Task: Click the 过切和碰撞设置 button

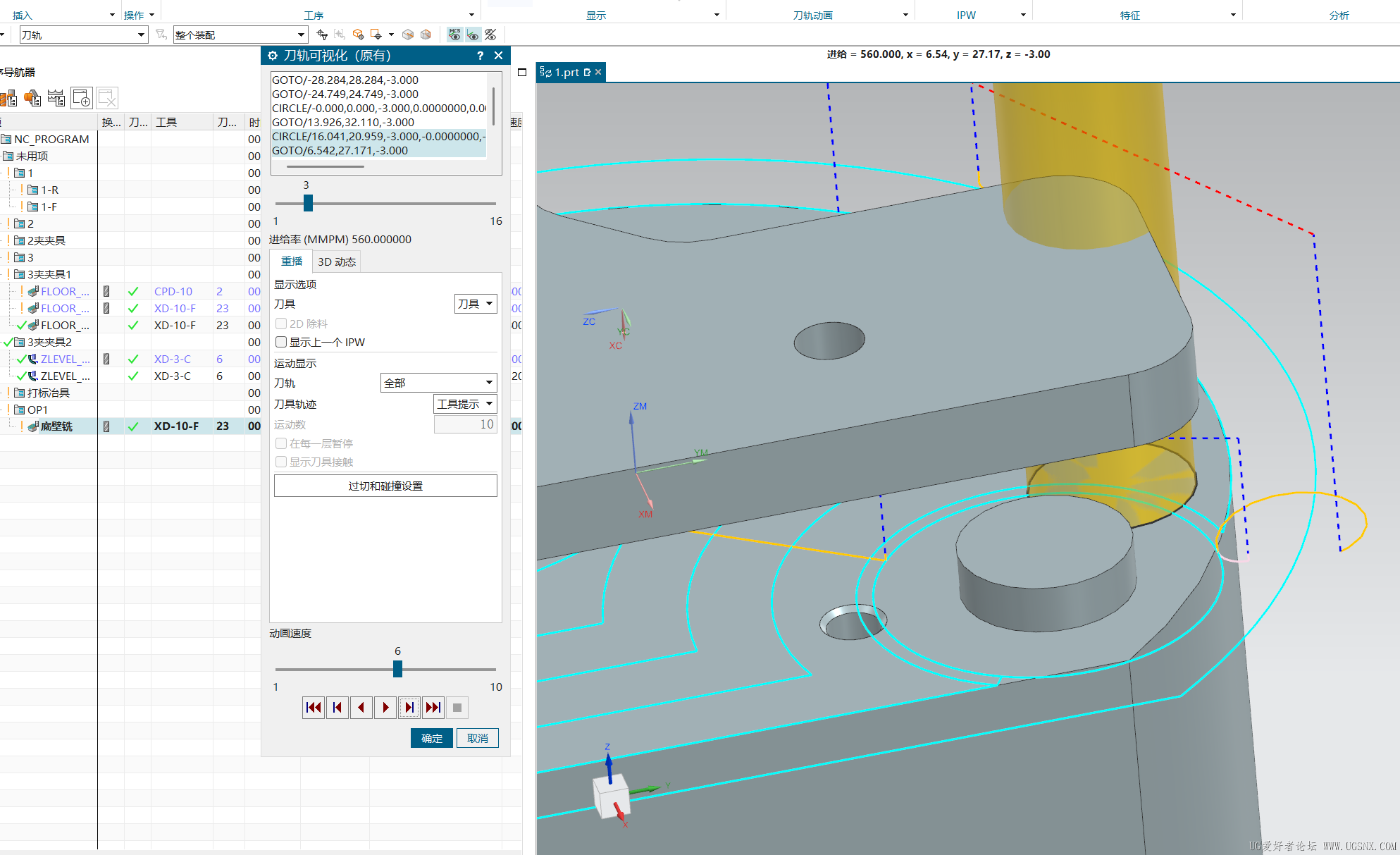Action: click(385, 486)
